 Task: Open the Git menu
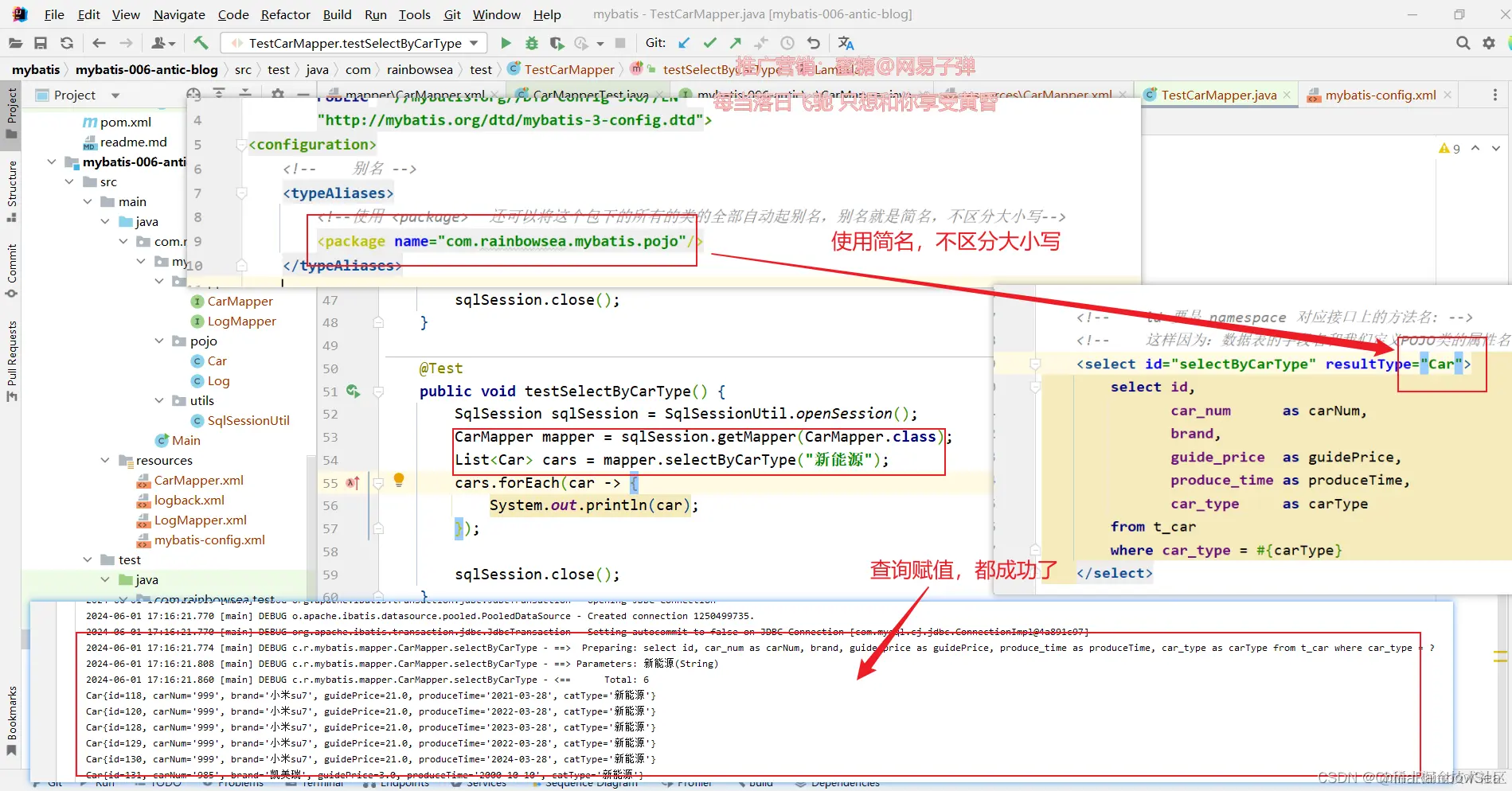coord(452,14)
